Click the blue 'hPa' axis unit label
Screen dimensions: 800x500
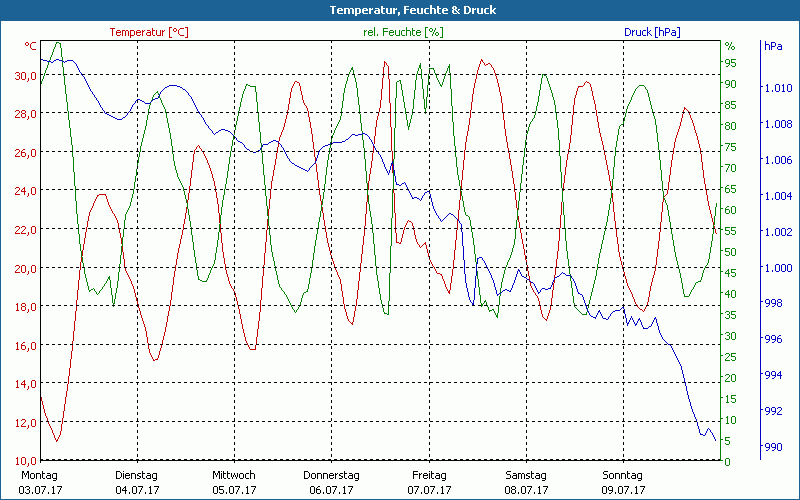(773, 46)
